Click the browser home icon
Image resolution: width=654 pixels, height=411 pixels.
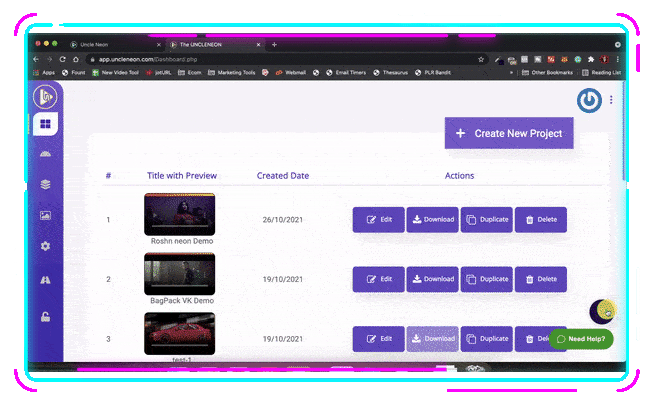(x=75, y=59)
